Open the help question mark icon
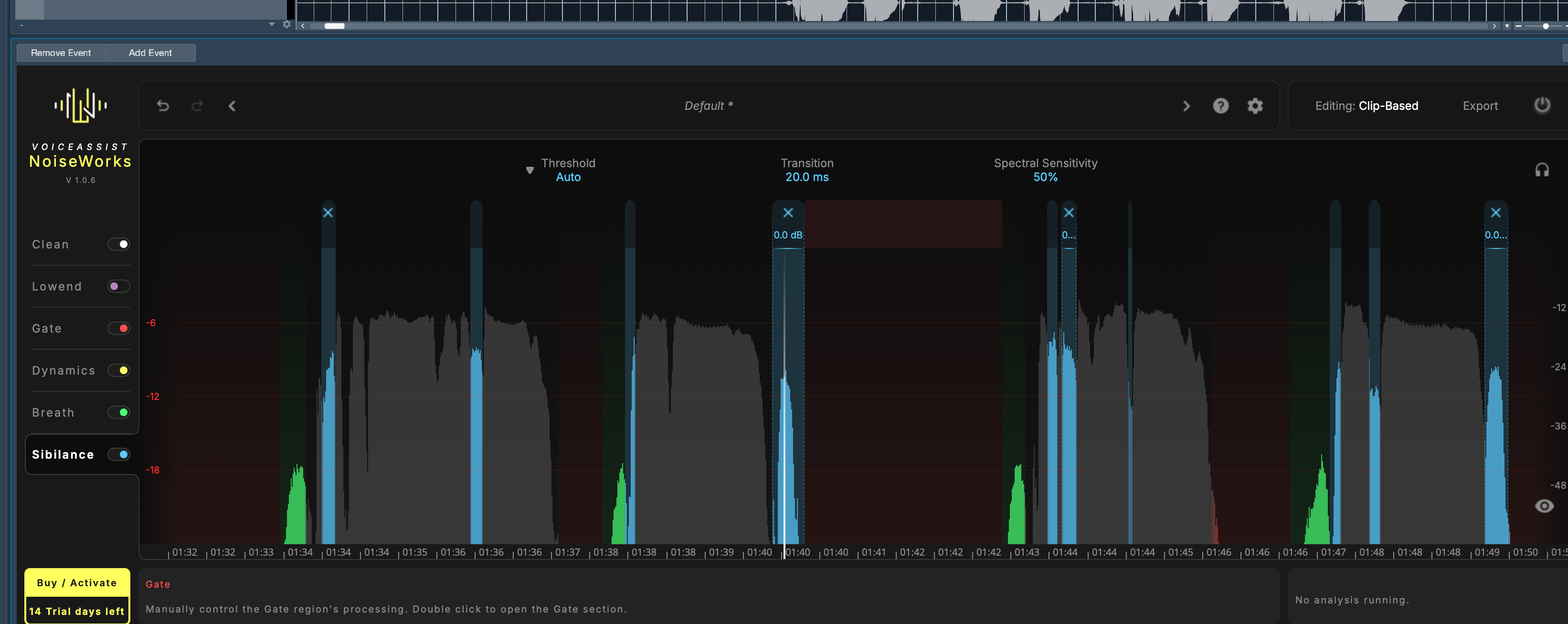The image size is (1568, 624). pos(1220,106)
